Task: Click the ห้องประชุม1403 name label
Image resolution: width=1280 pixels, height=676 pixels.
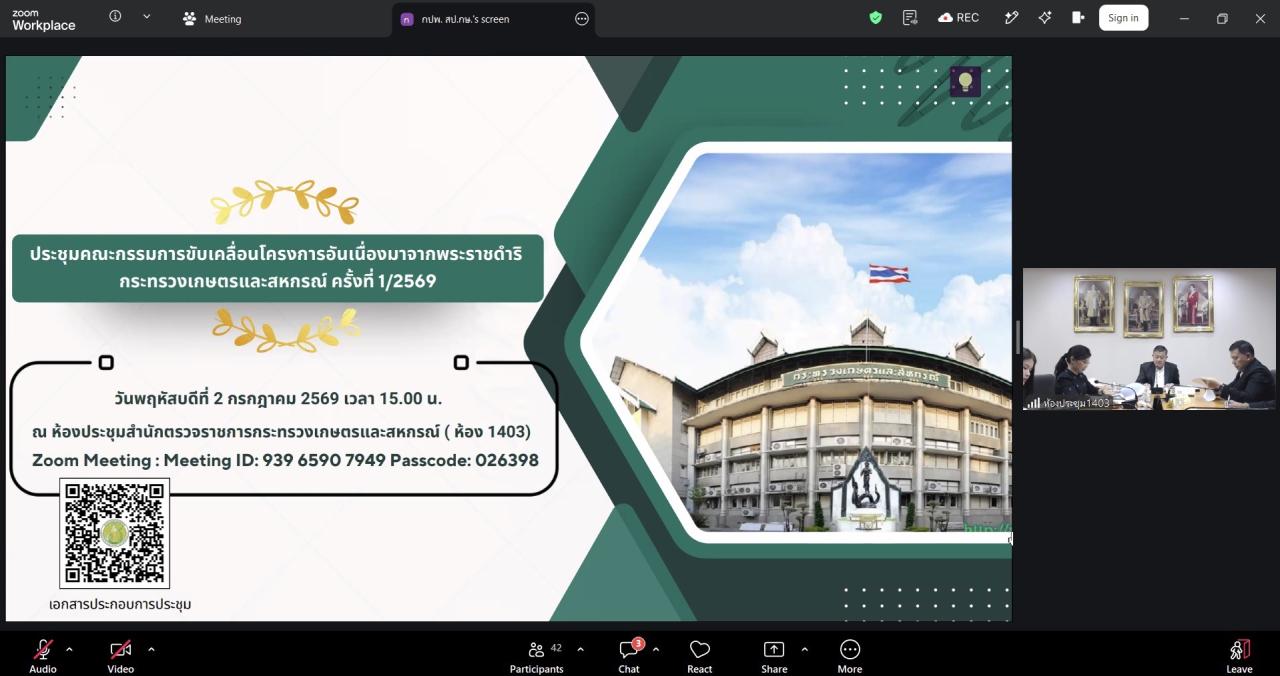Action: [1076, 403]
